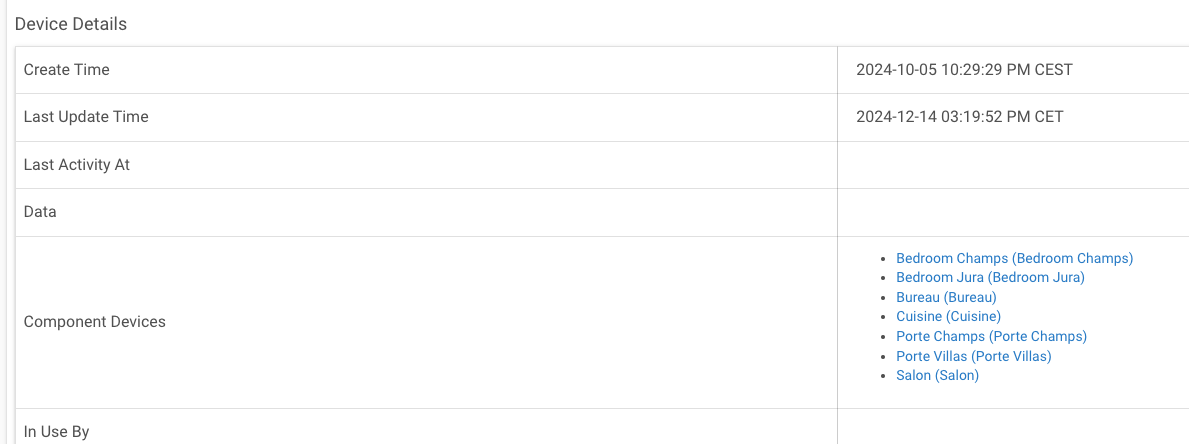The image size is (1189, 444).
Task: Click the Last Activity At label
Action: pos(77,164)
